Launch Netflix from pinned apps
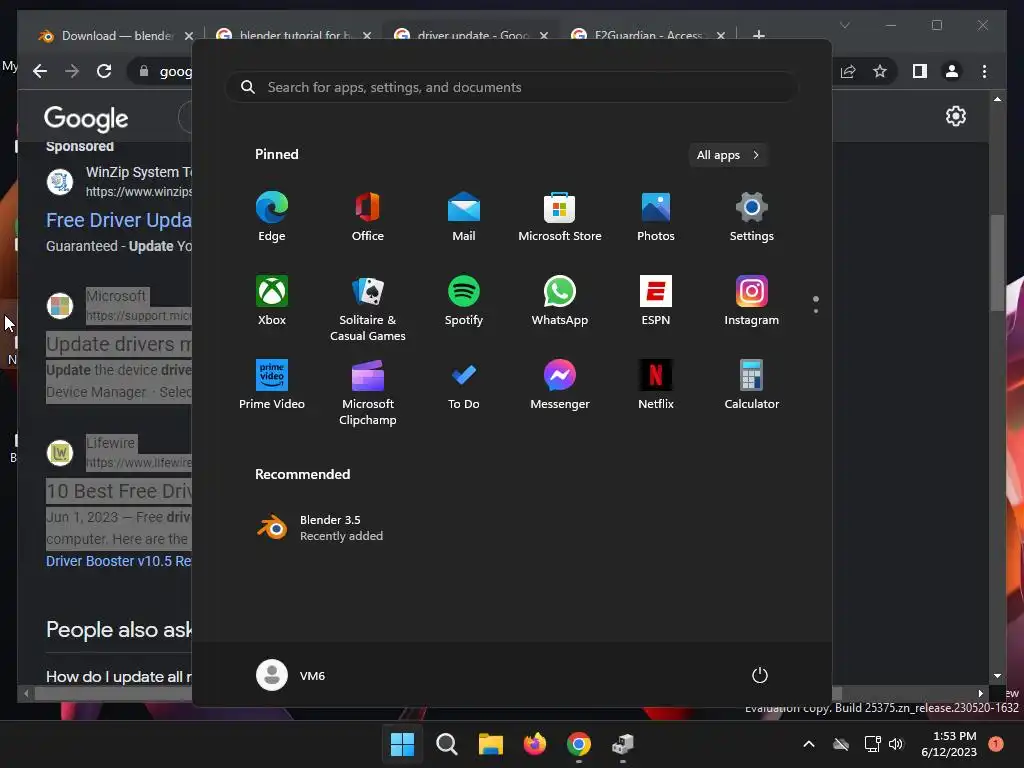Screen dimensions: 1024x768 (x=656, y=385)
